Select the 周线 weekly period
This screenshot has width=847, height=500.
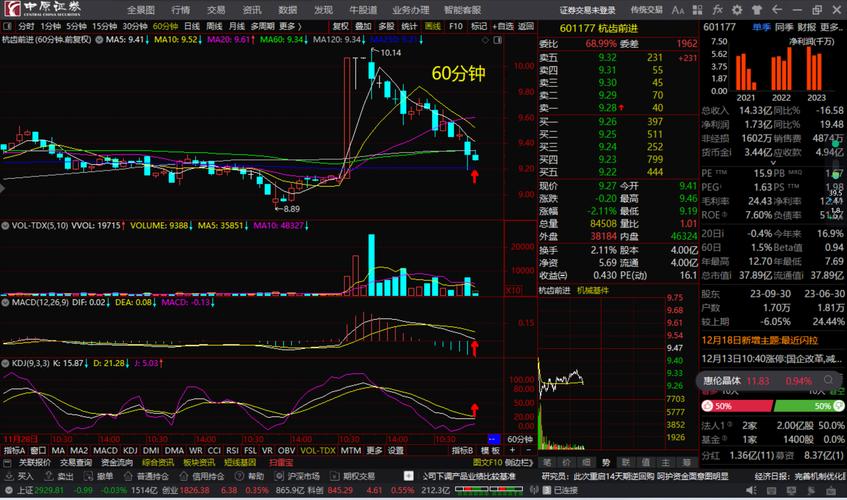coord(214,26)
